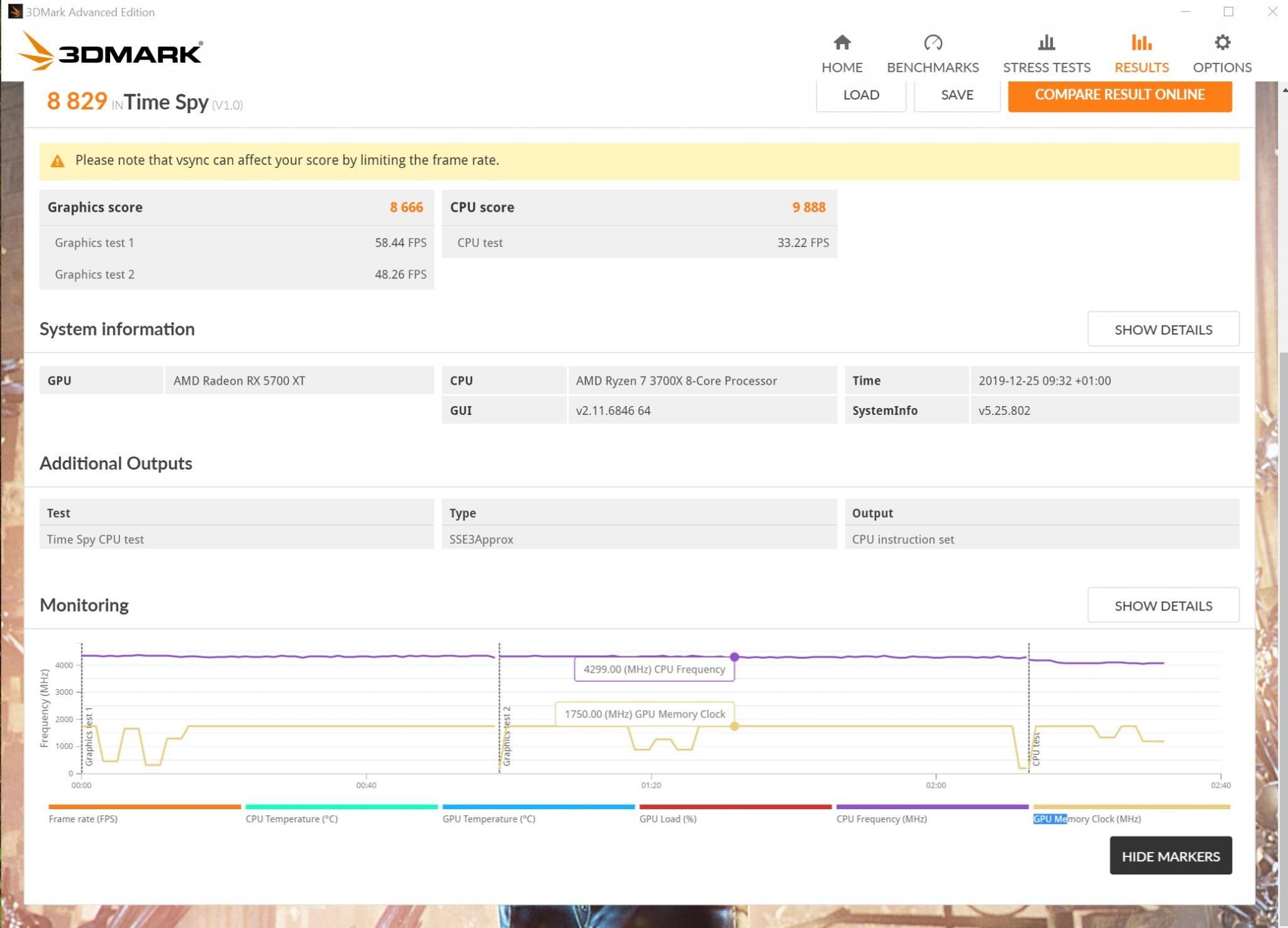Click the yellow GPU Memory Clock data point

pos(735,726)
